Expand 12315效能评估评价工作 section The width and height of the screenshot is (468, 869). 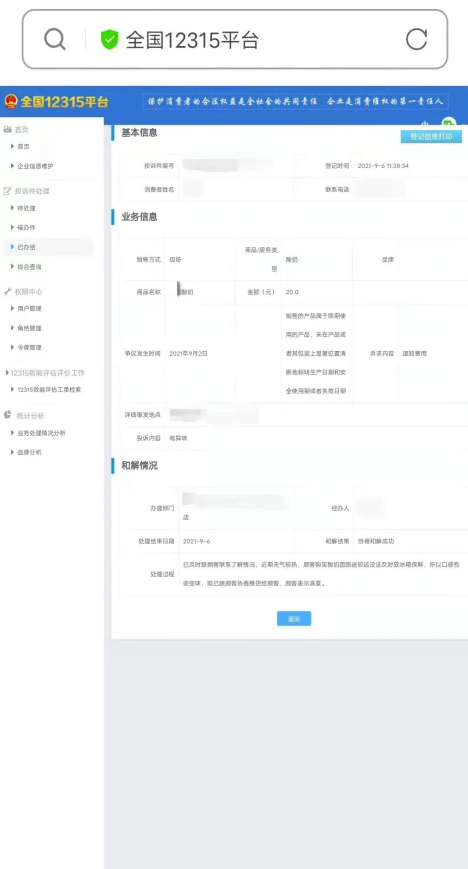tap(45, 373)
